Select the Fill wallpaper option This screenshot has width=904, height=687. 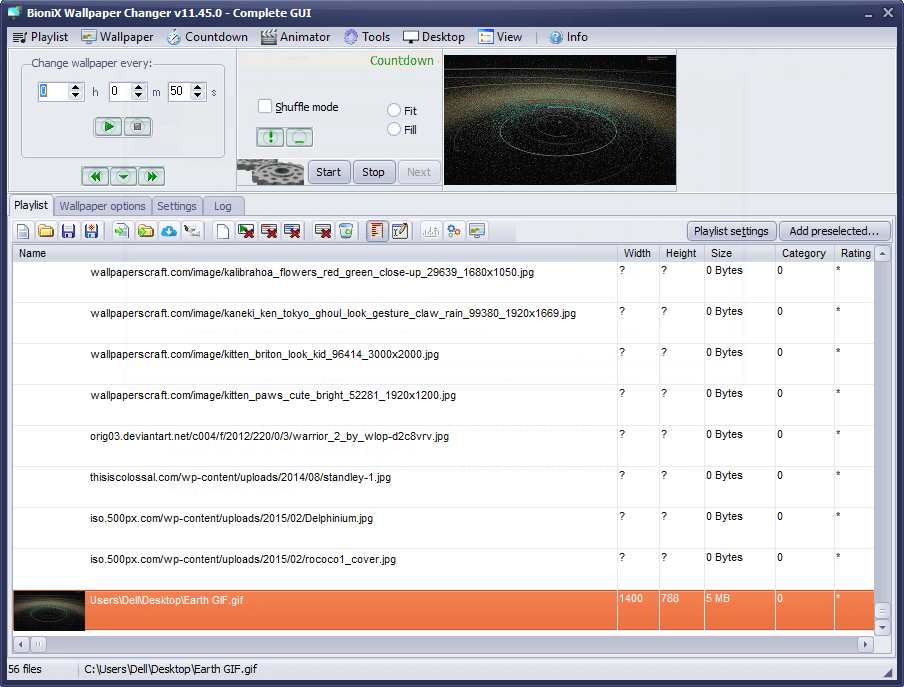393,128
